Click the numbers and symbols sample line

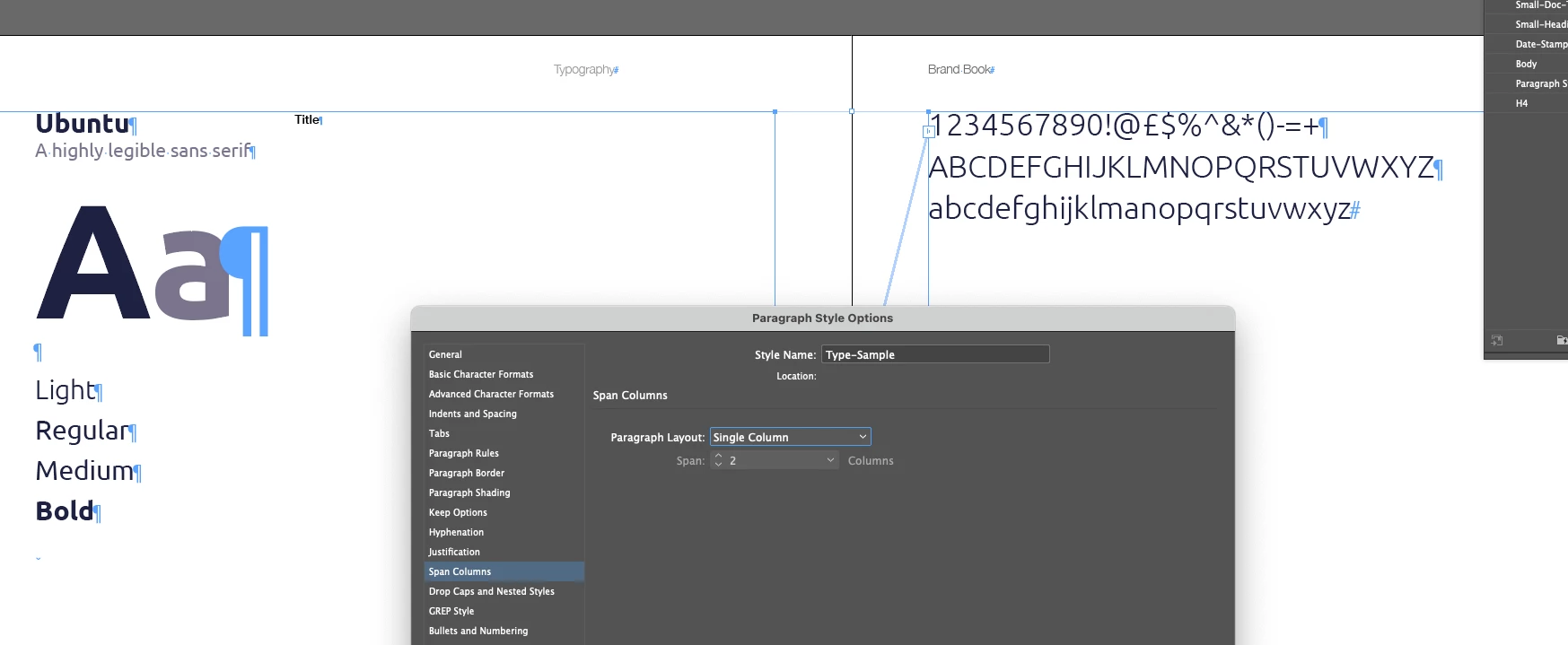click(1125, 126)
